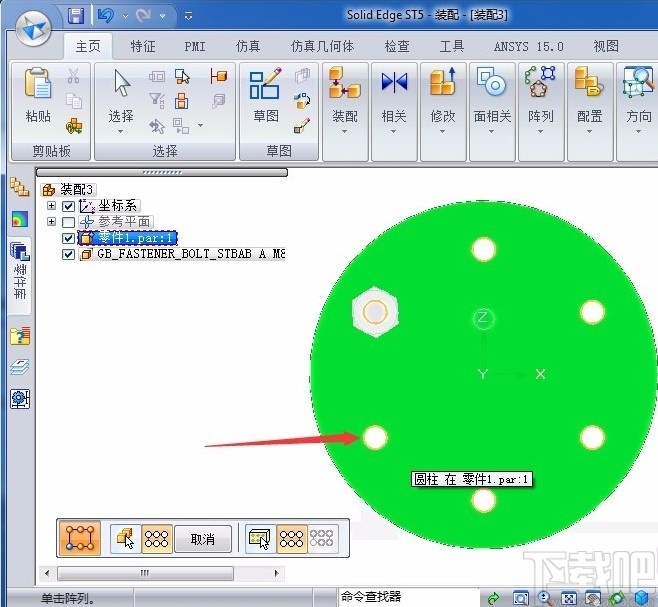Undo the last action
This screenshot has height=607, width=658.
(105, 16)
